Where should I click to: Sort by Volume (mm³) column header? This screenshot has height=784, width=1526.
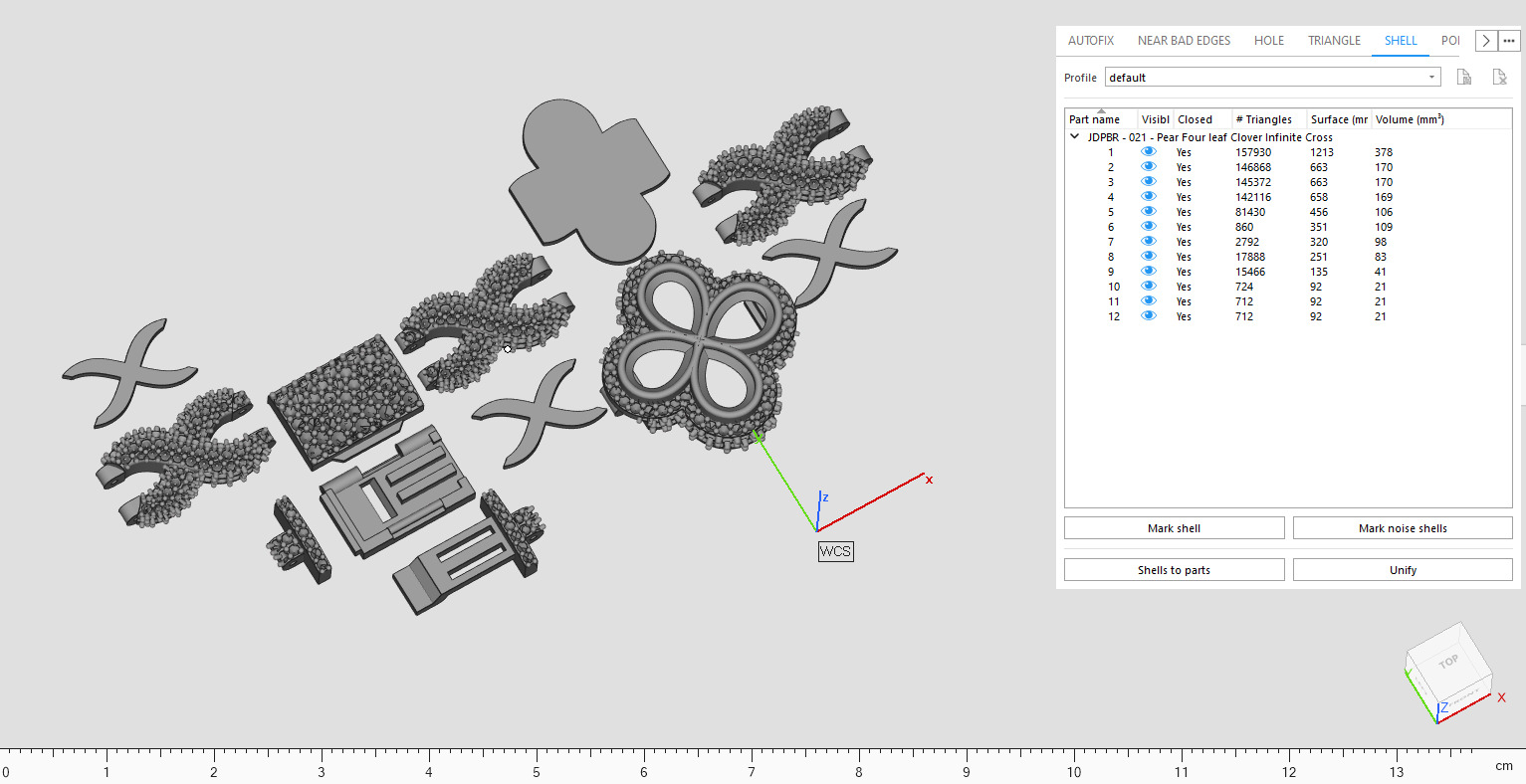1410,119
